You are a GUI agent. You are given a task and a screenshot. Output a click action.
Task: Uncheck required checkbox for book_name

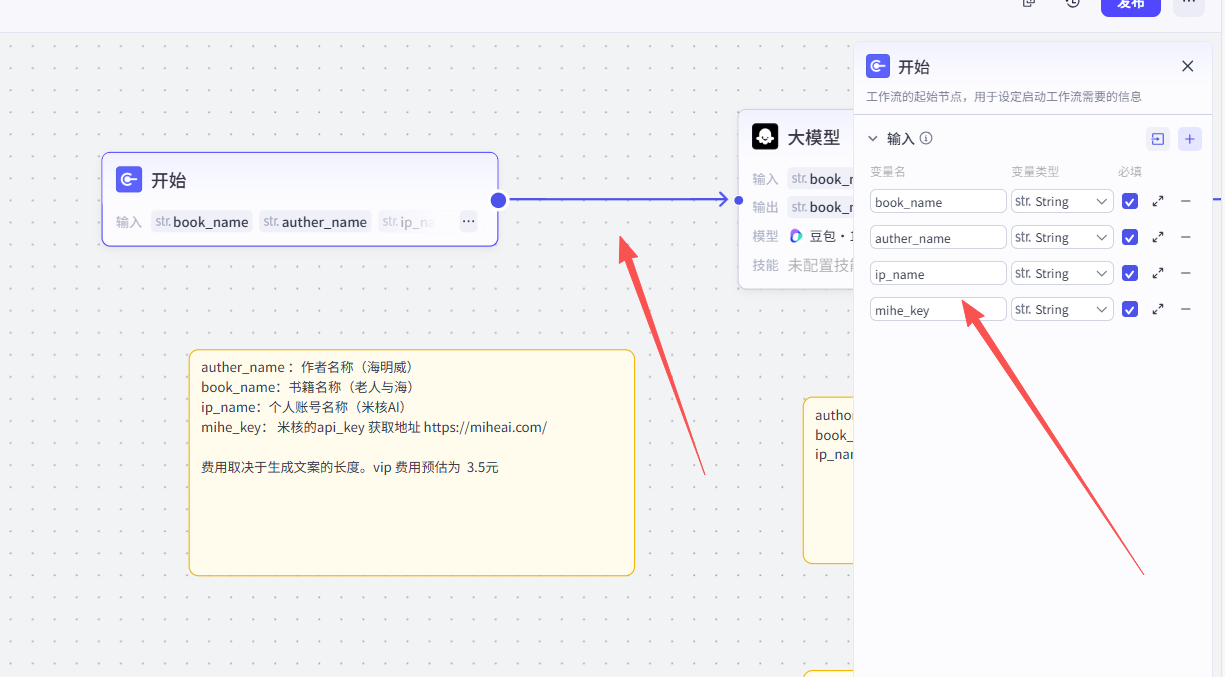point(1129,201)
